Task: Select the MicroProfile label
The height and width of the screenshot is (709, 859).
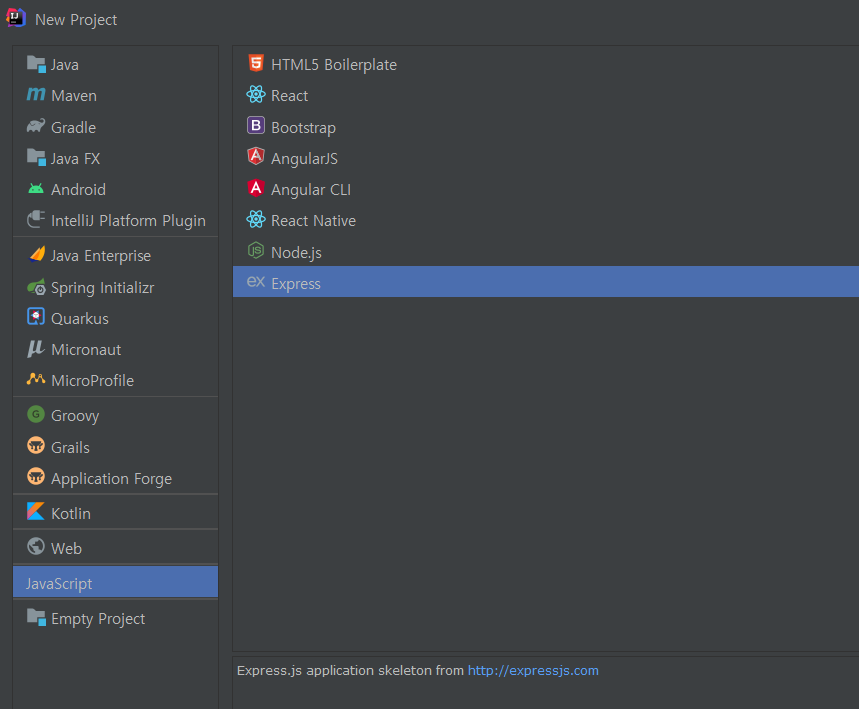Action: 93,381
